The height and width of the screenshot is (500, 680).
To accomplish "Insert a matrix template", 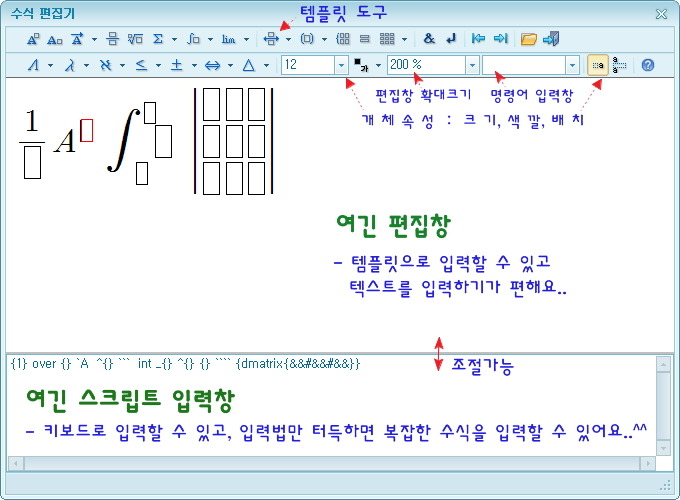I will coord(387,39).
